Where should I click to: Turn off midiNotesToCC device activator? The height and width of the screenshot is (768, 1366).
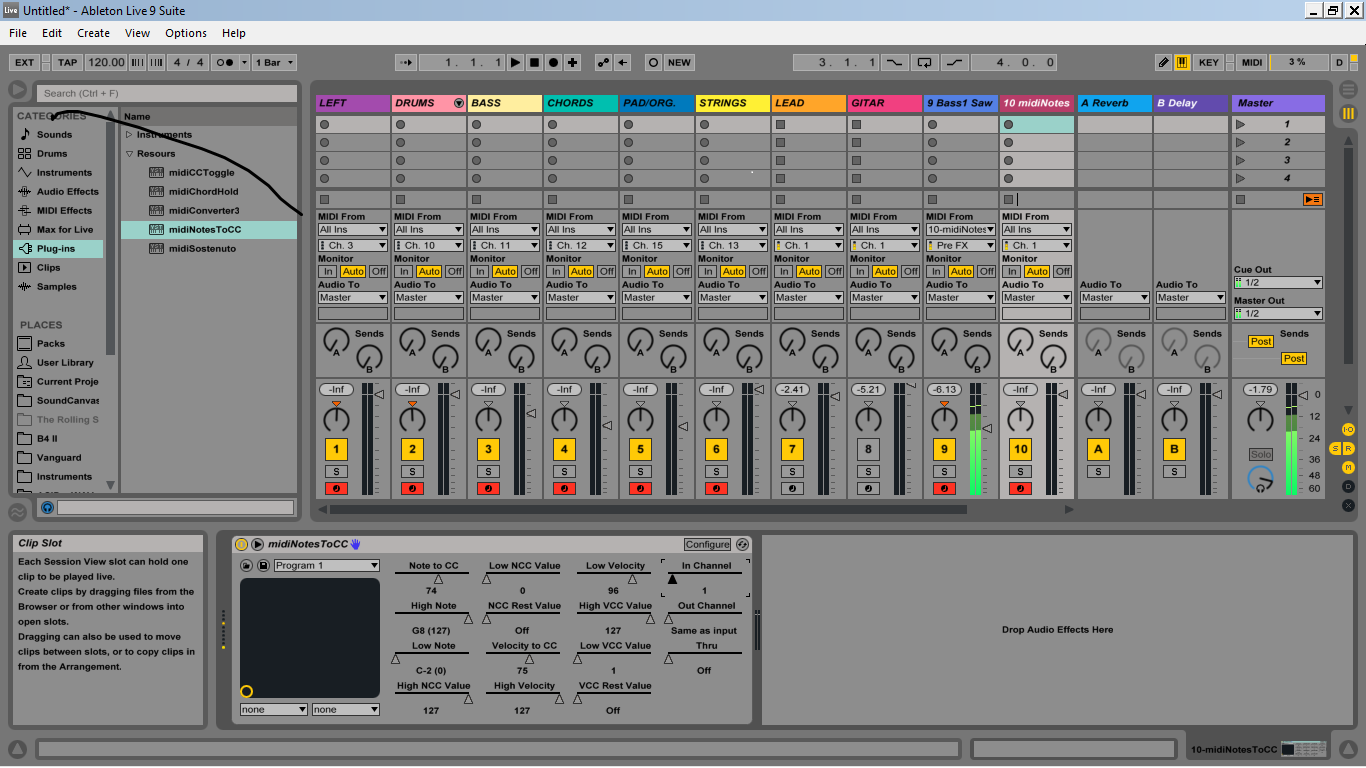point(241,544)
